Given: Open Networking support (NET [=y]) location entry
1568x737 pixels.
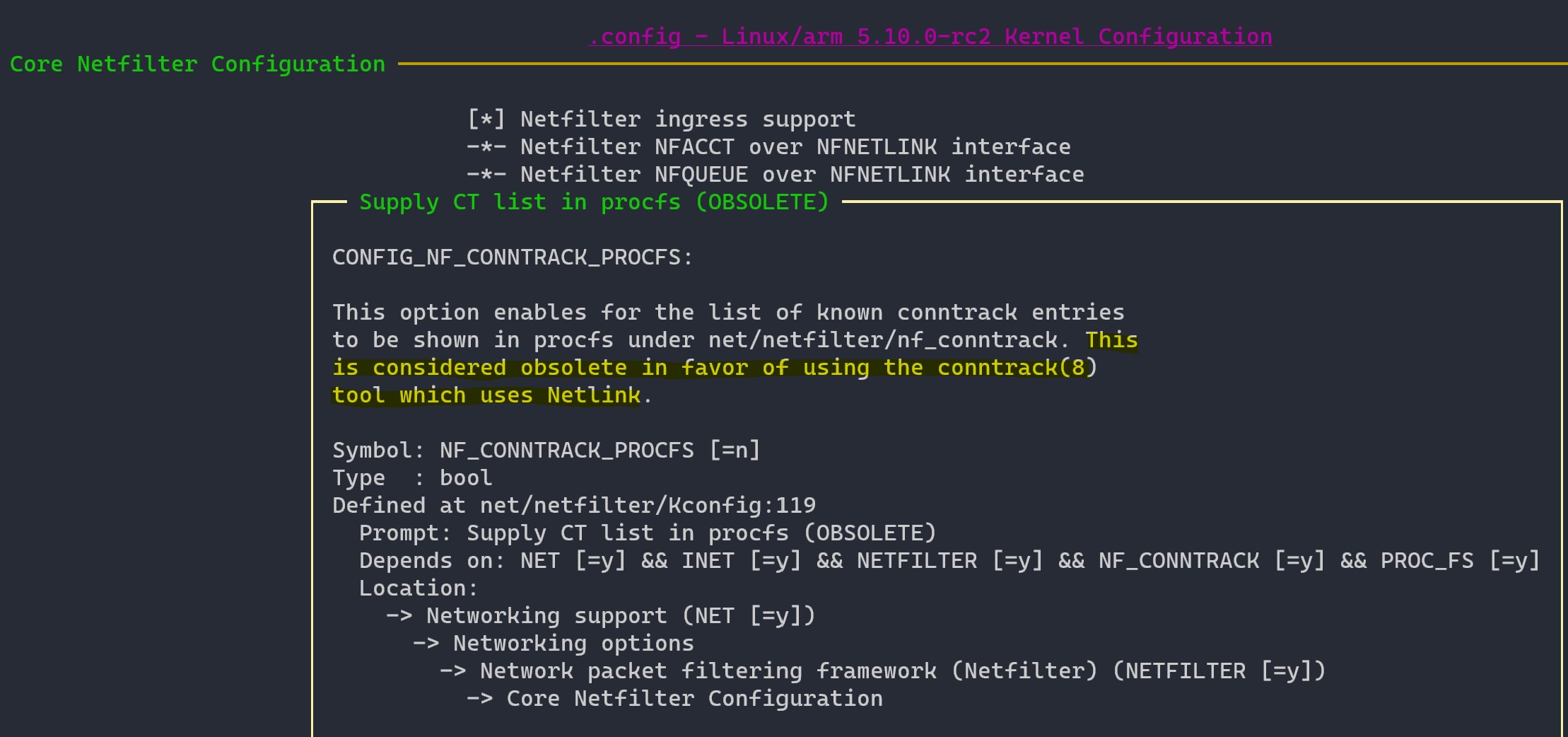Looking at the screenshot, I should coord(601,615).
